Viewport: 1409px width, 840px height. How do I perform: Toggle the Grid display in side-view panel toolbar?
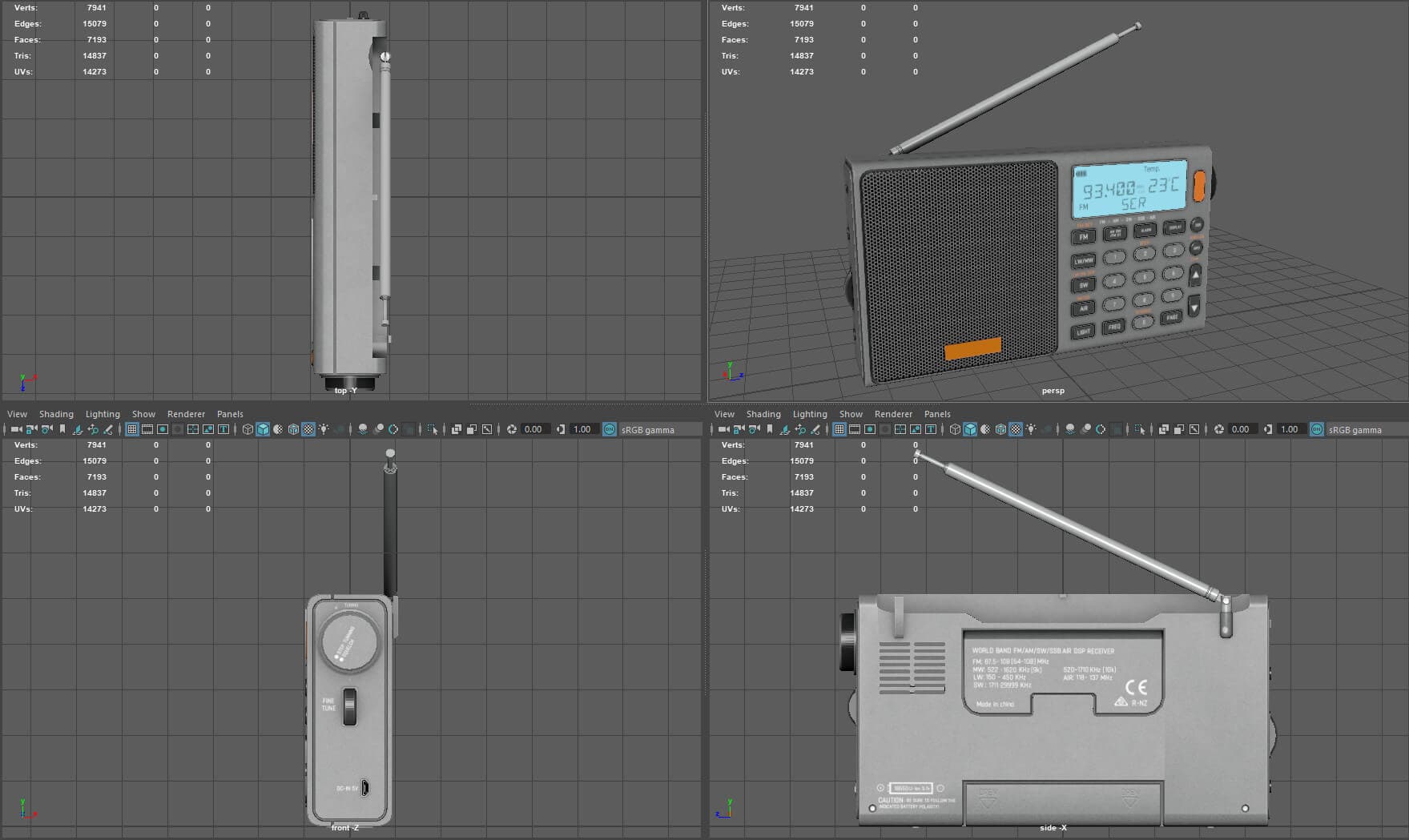tap(839, 429)
